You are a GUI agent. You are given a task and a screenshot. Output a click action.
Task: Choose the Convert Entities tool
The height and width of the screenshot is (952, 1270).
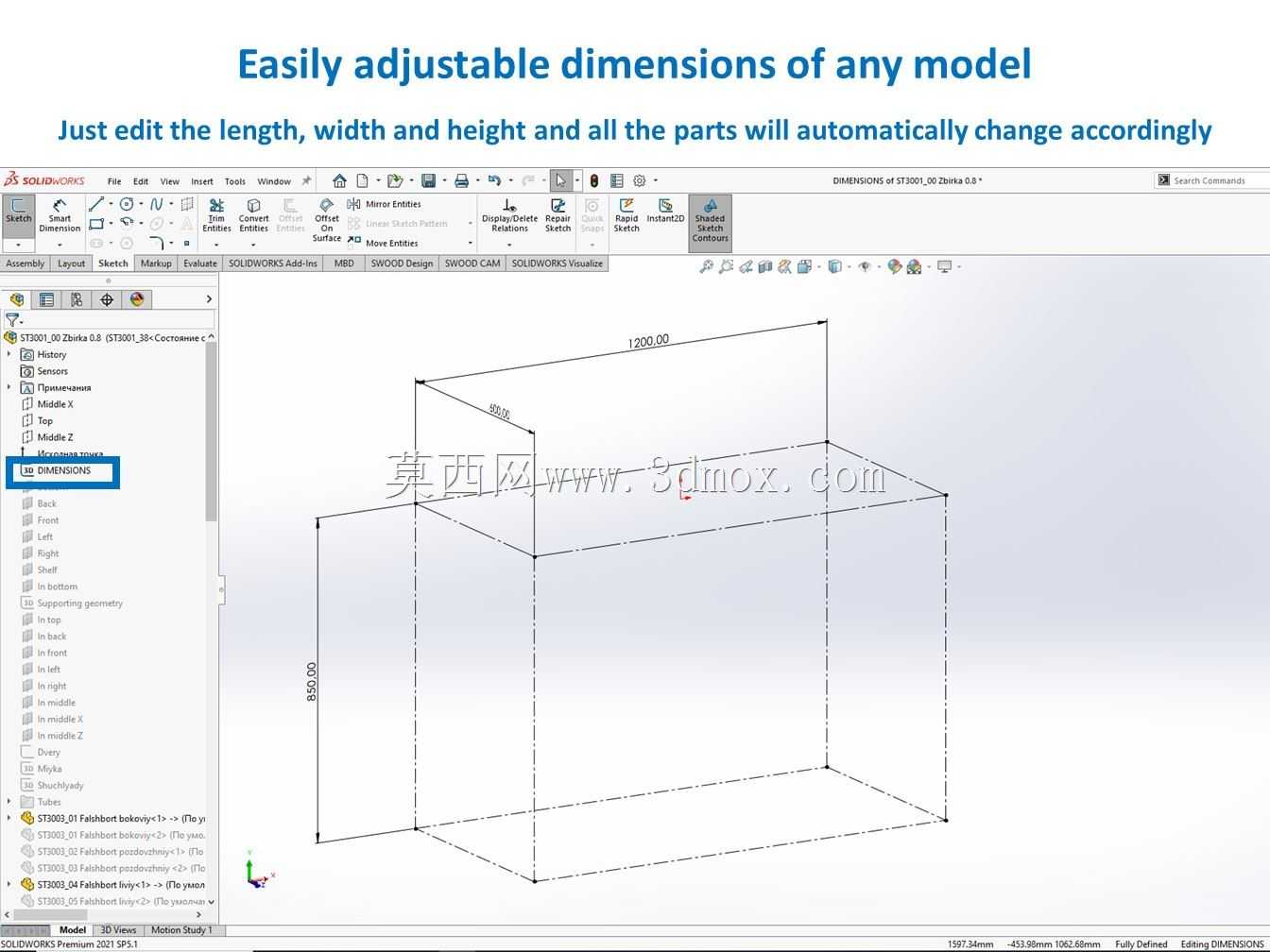coord(253,216)
